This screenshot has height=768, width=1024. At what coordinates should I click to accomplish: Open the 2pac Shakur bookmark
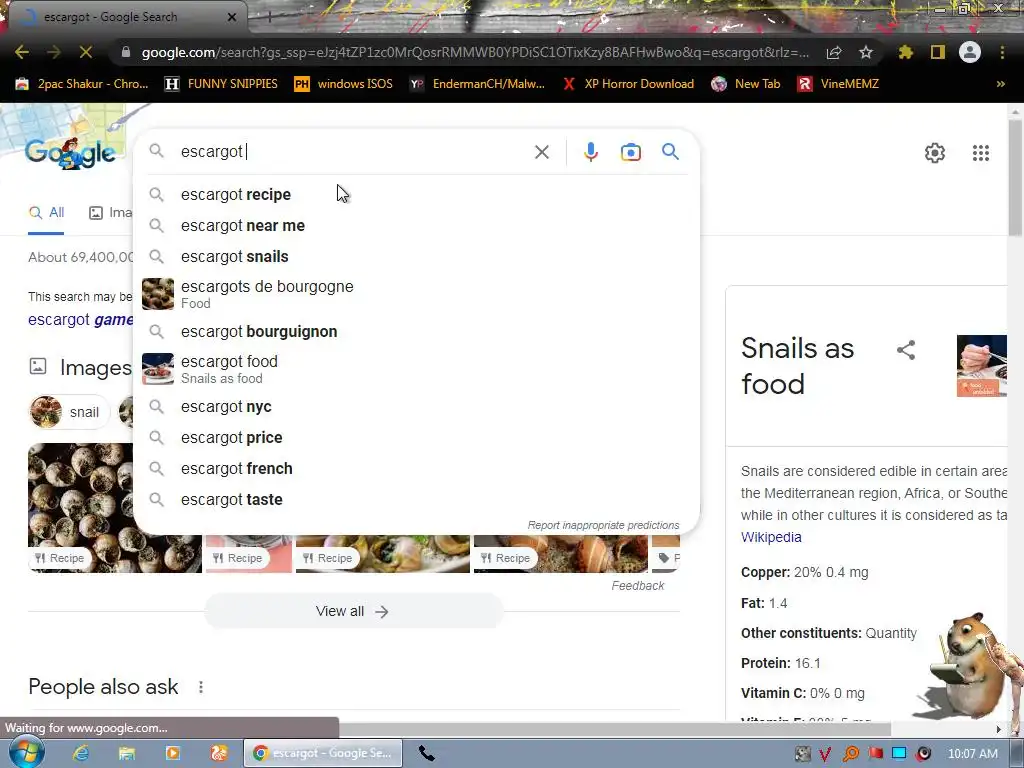82,84
